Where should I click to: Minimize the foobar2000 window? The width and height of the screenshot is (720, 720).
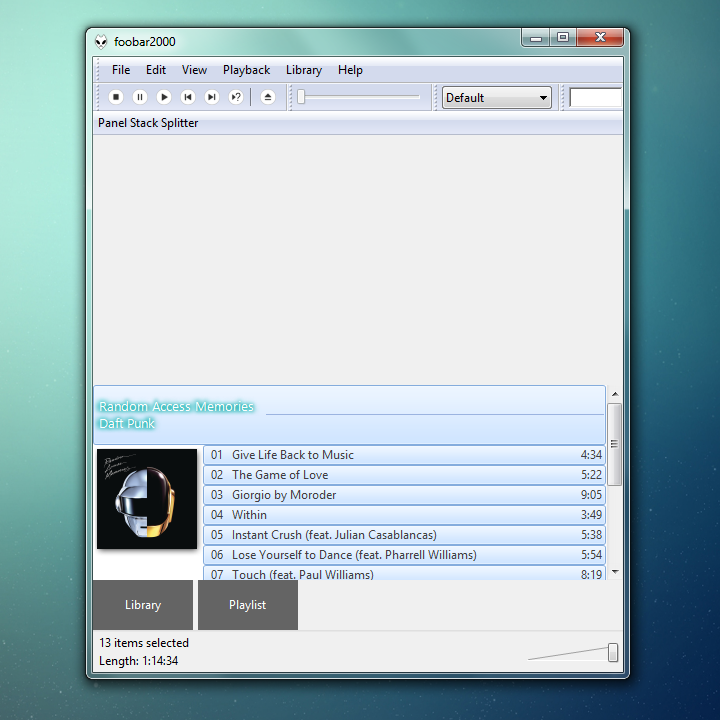point(536,38)
